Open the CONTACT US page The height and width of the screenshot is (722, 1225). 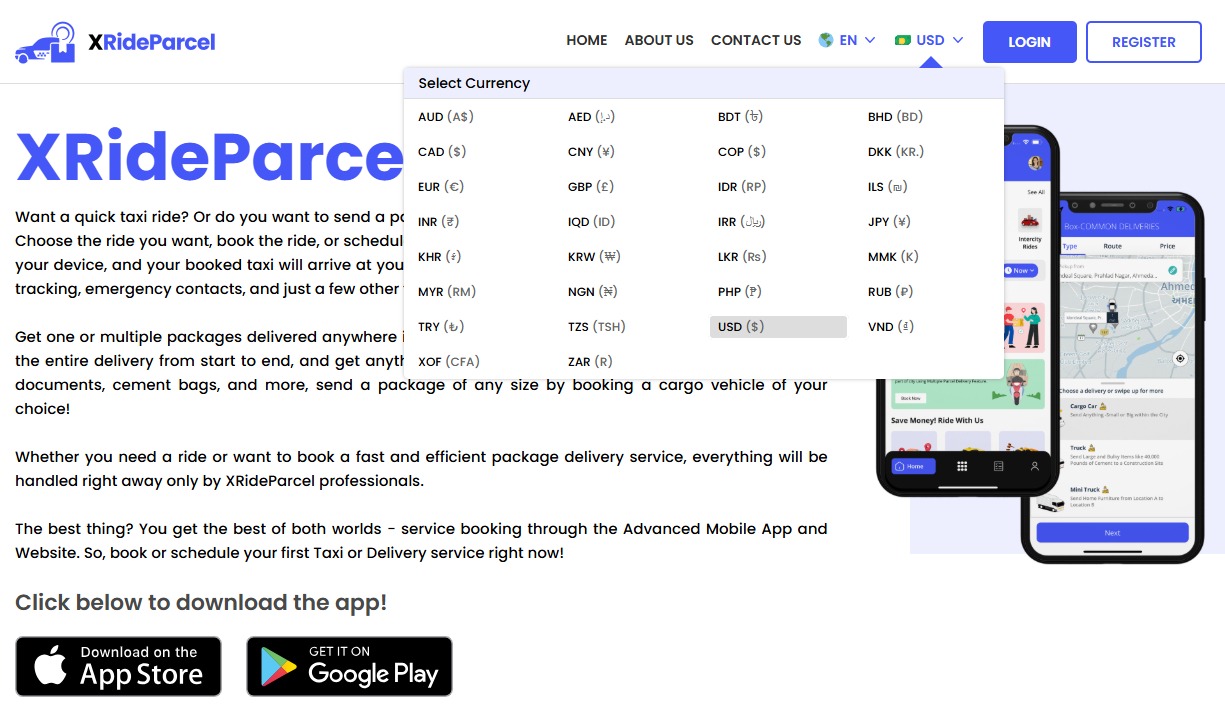(x=756, y=40)
